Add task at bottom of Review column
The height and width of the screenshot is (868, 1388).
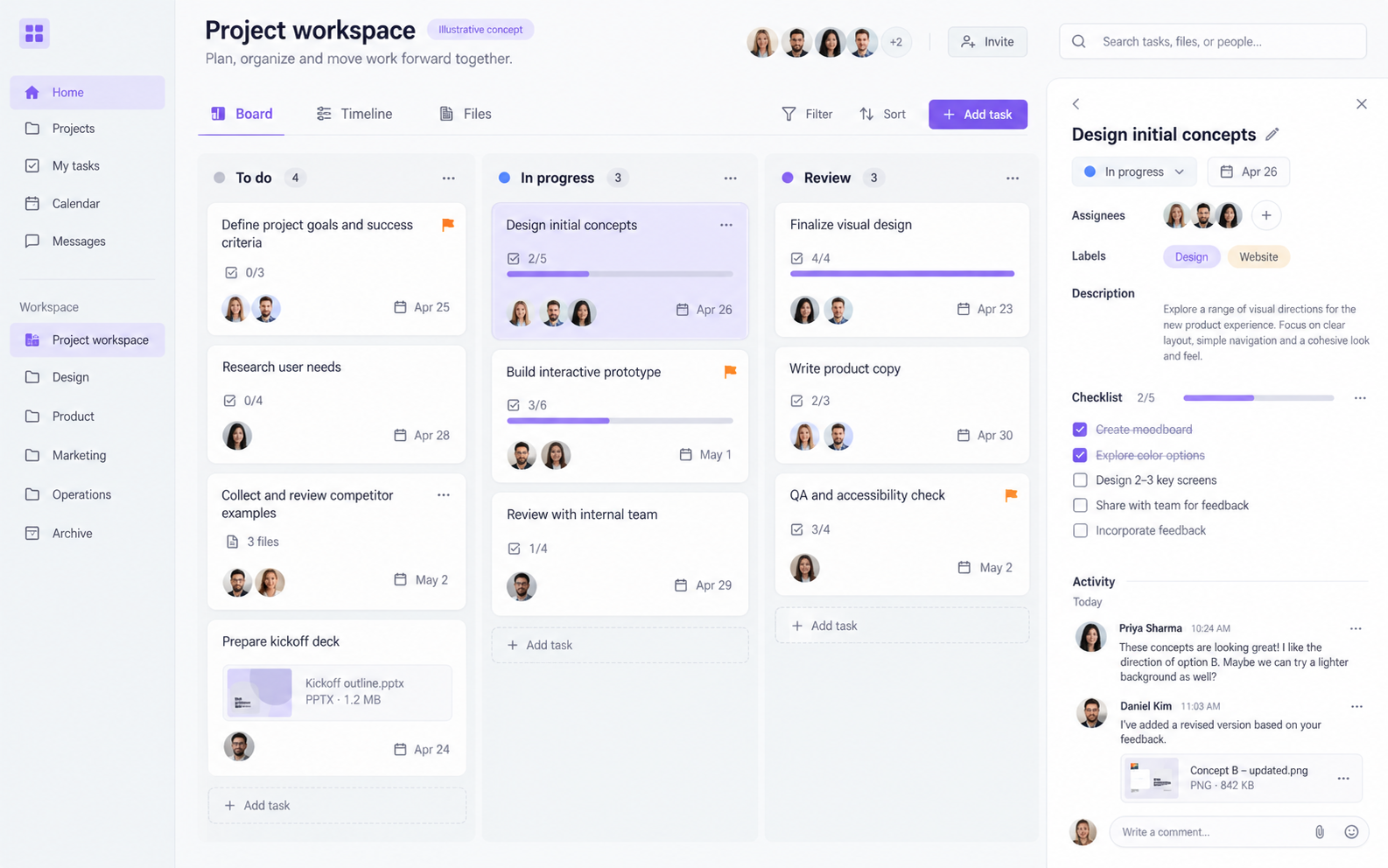901,626
